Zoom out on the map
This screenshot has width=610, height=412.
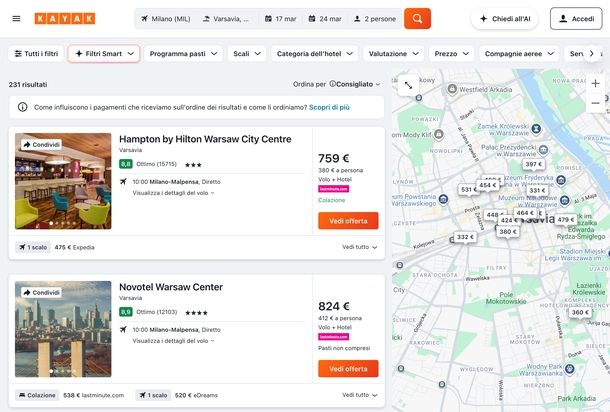(595, 102)
